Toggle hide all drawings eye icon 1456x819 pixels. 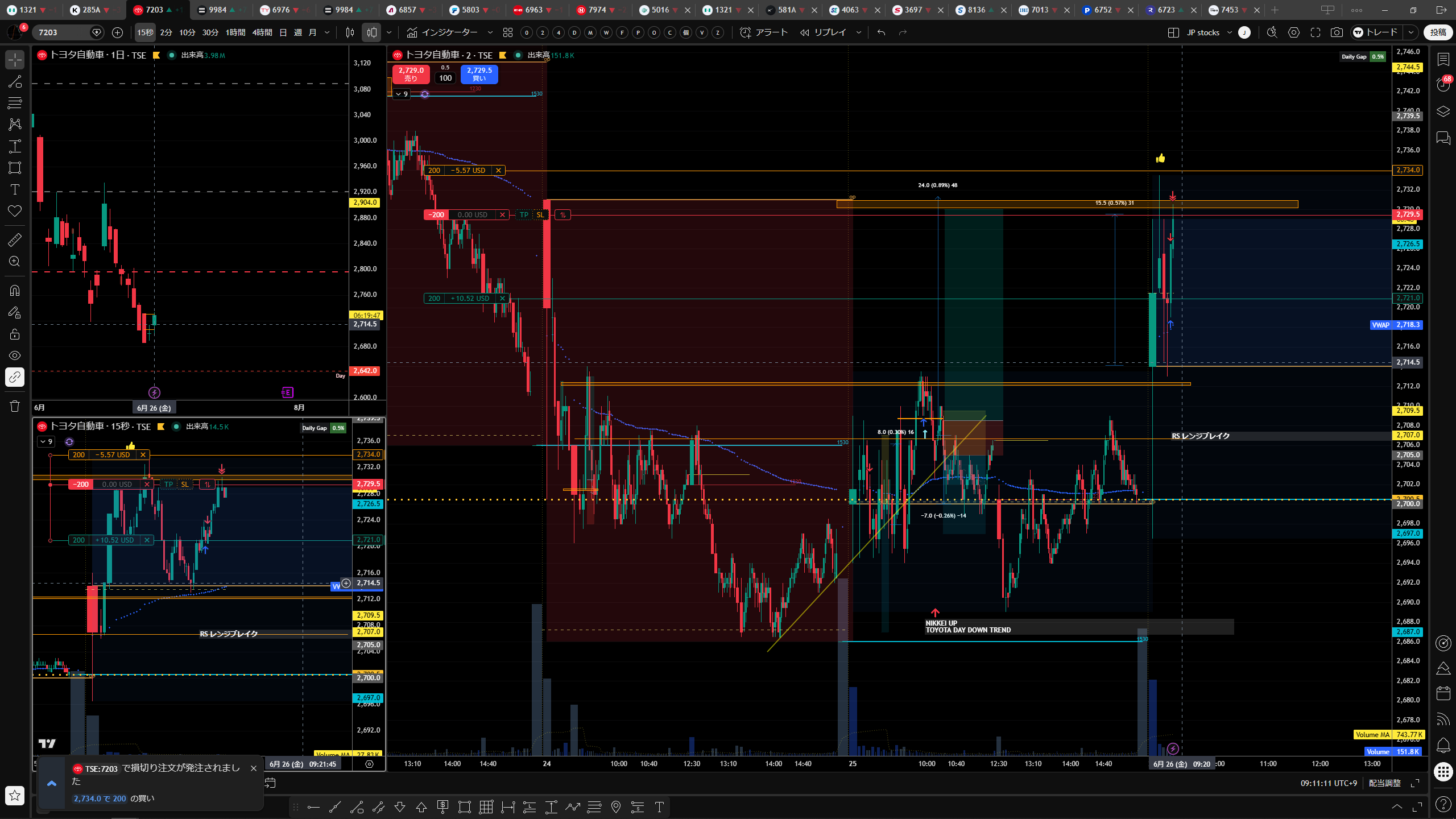[x=15, y=355]
